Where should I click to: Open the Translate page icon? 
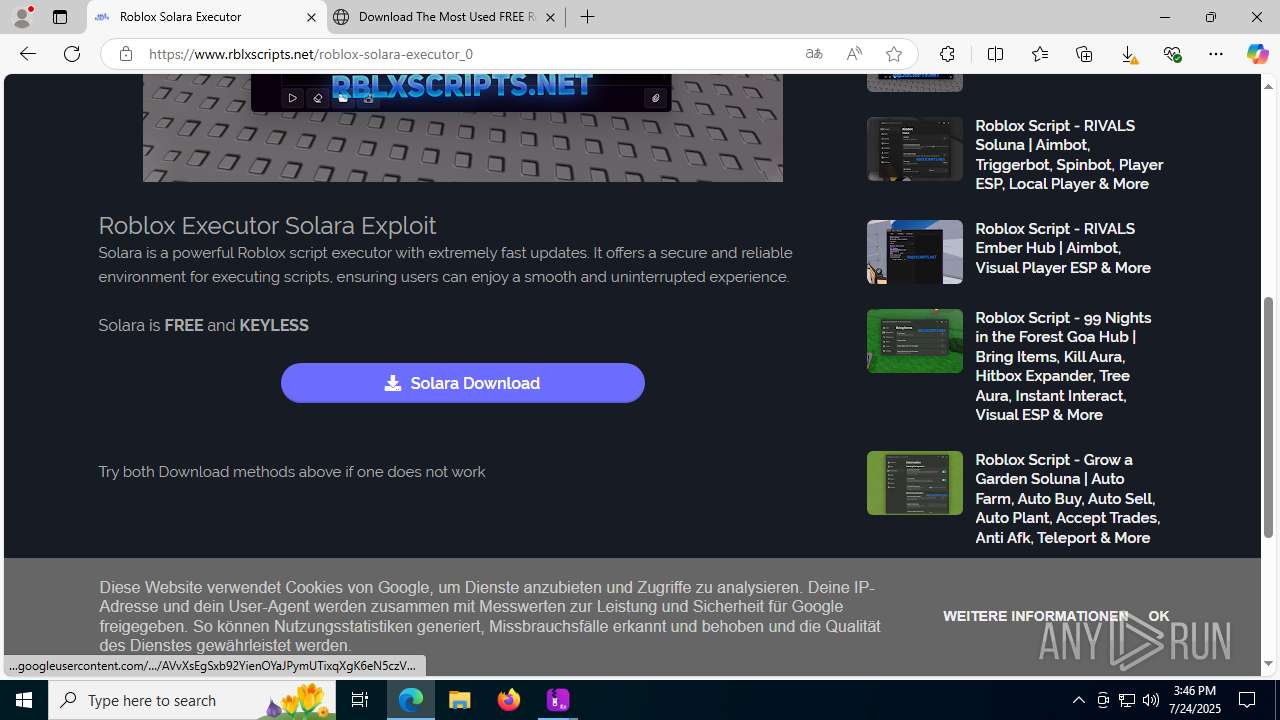(x=814, y=54)
